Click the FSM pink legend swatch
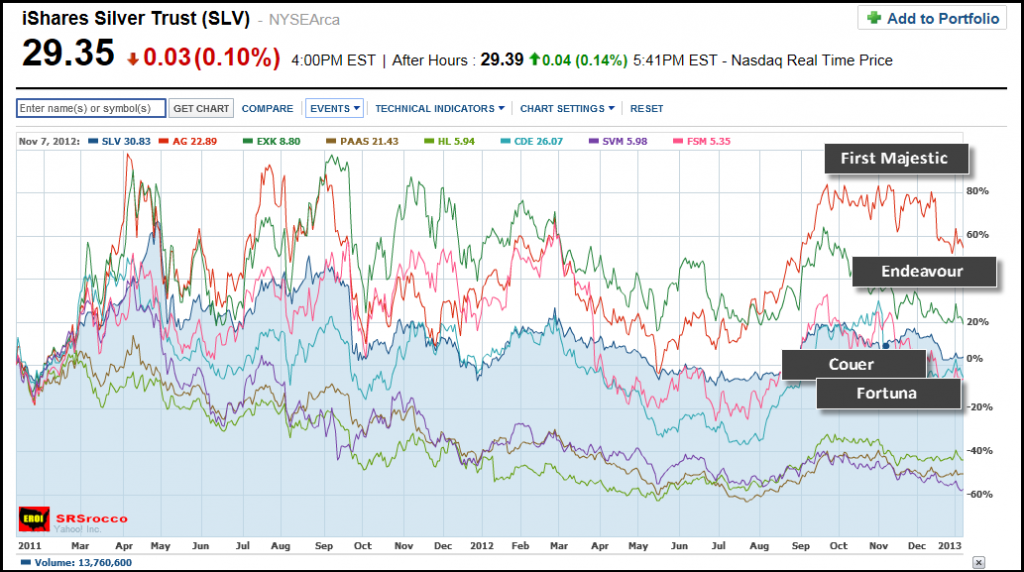Screen dimensions: 1024x572 point(678,141)
